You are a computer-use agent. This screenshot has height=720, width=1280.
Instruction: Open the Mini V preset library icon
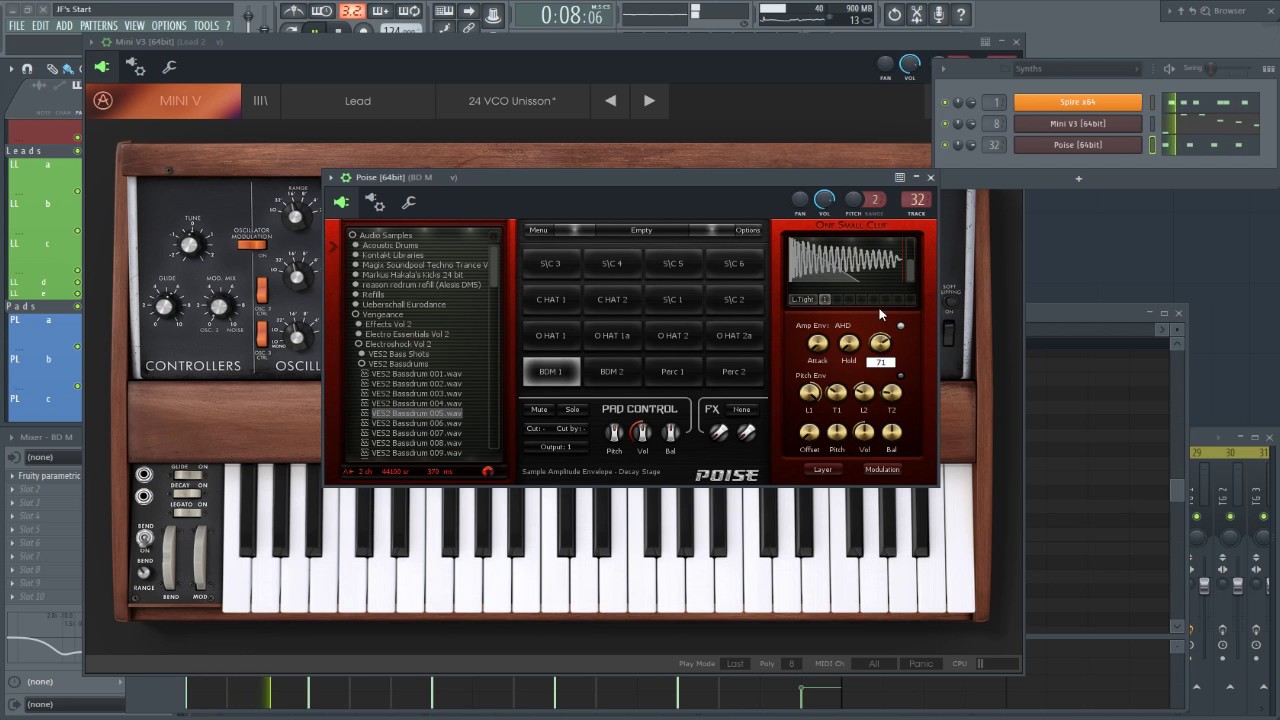click(x=260, y=101)
